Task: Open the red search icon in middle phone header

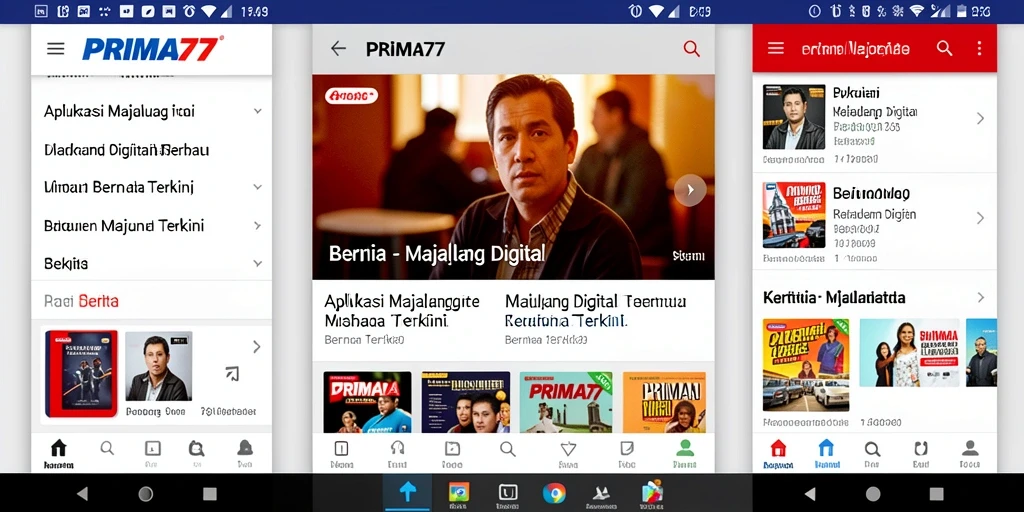Action: pos(691,48)
